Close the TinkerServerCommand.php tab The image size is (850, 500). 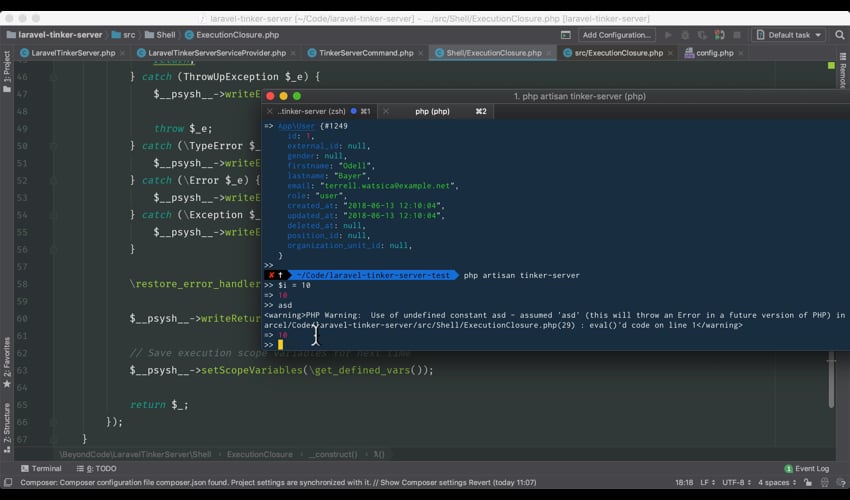tap(421, 53)
